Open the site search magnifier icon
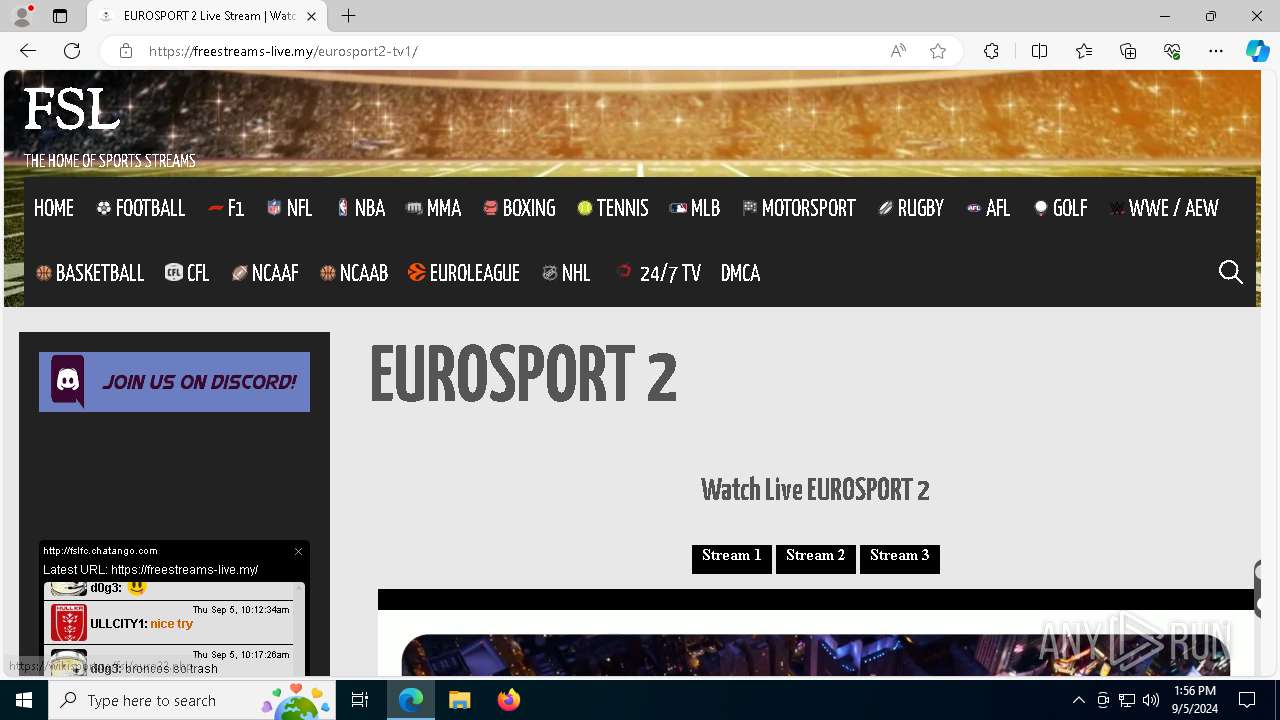This screenshot has width=1280, height=720. tap(1230, 272)
